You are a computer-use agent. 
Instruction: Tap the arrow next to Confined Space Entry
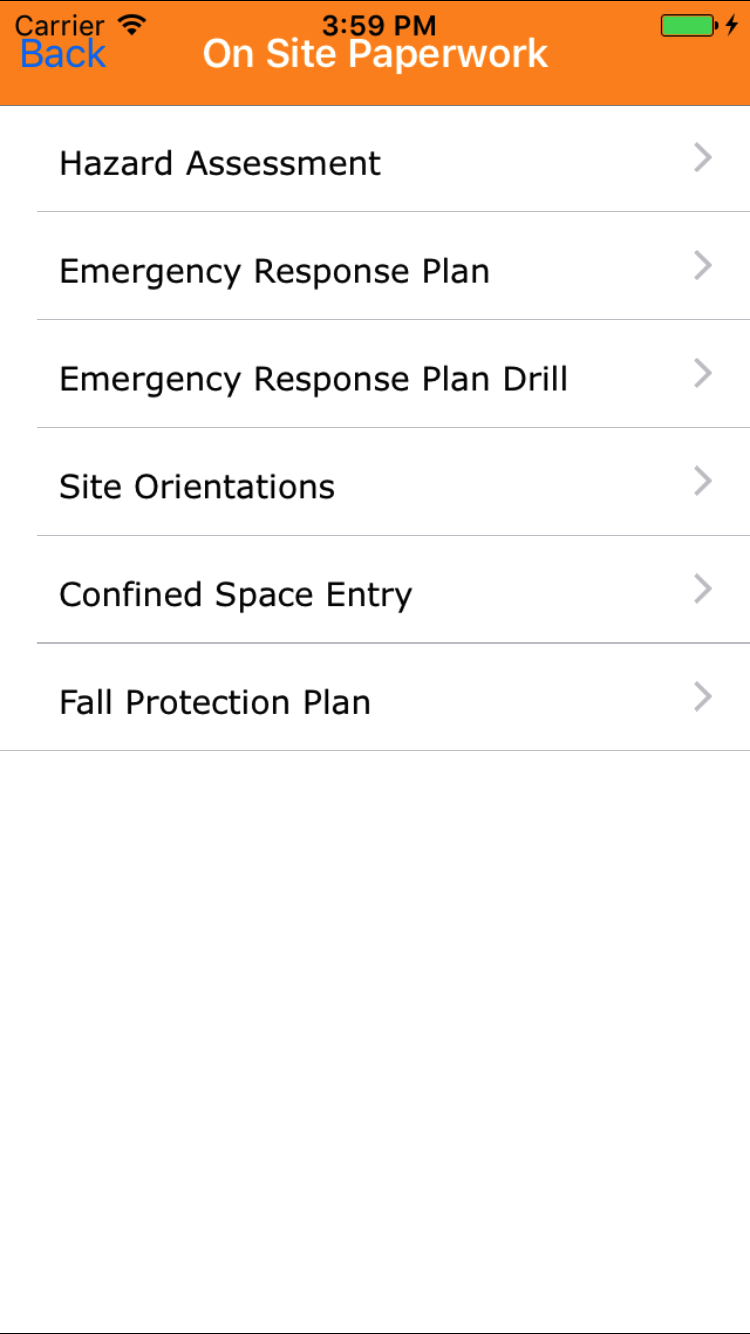(703, 590)
